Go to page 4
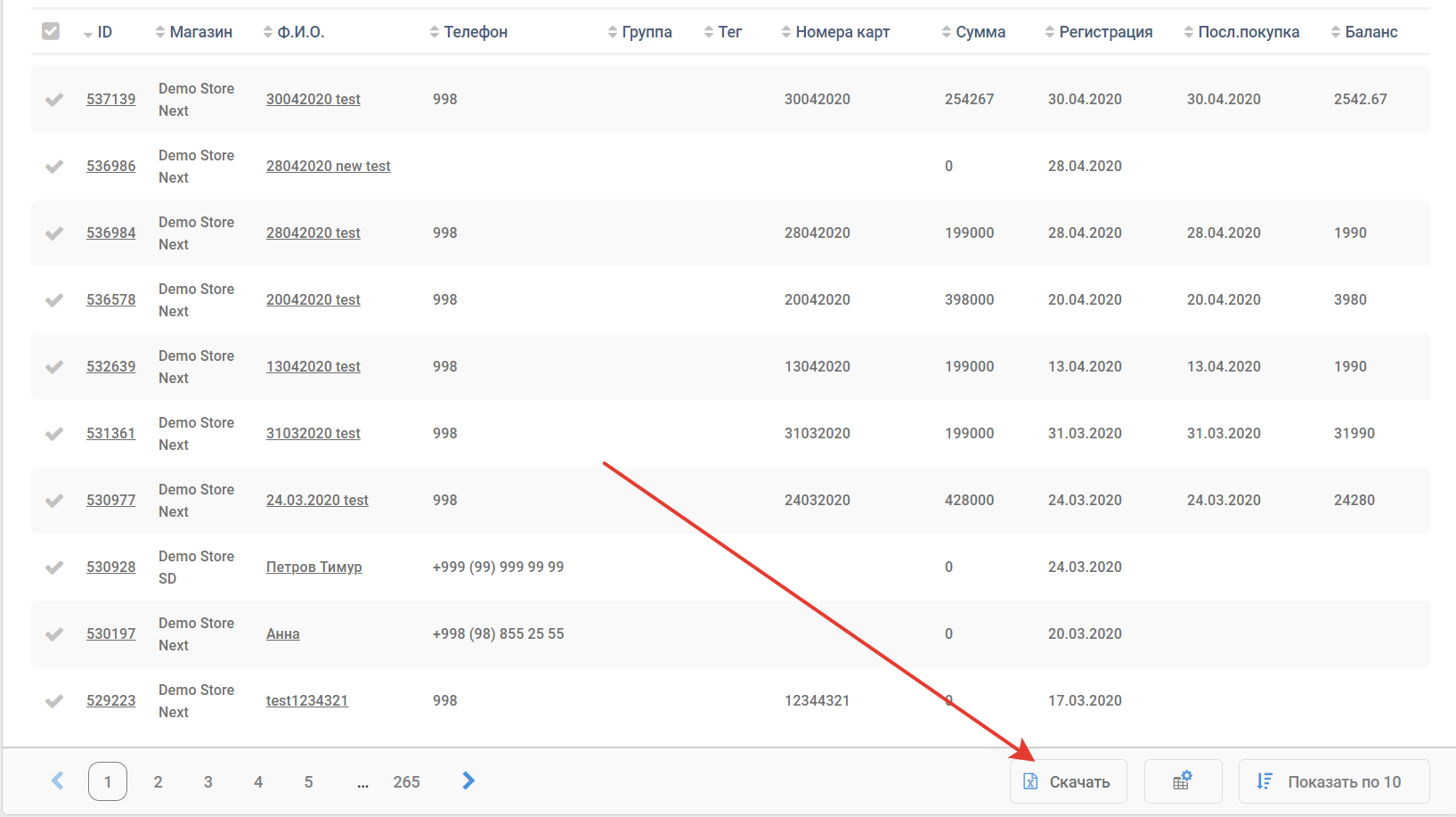Viewport: 1456px width, 817px height. 258,781
